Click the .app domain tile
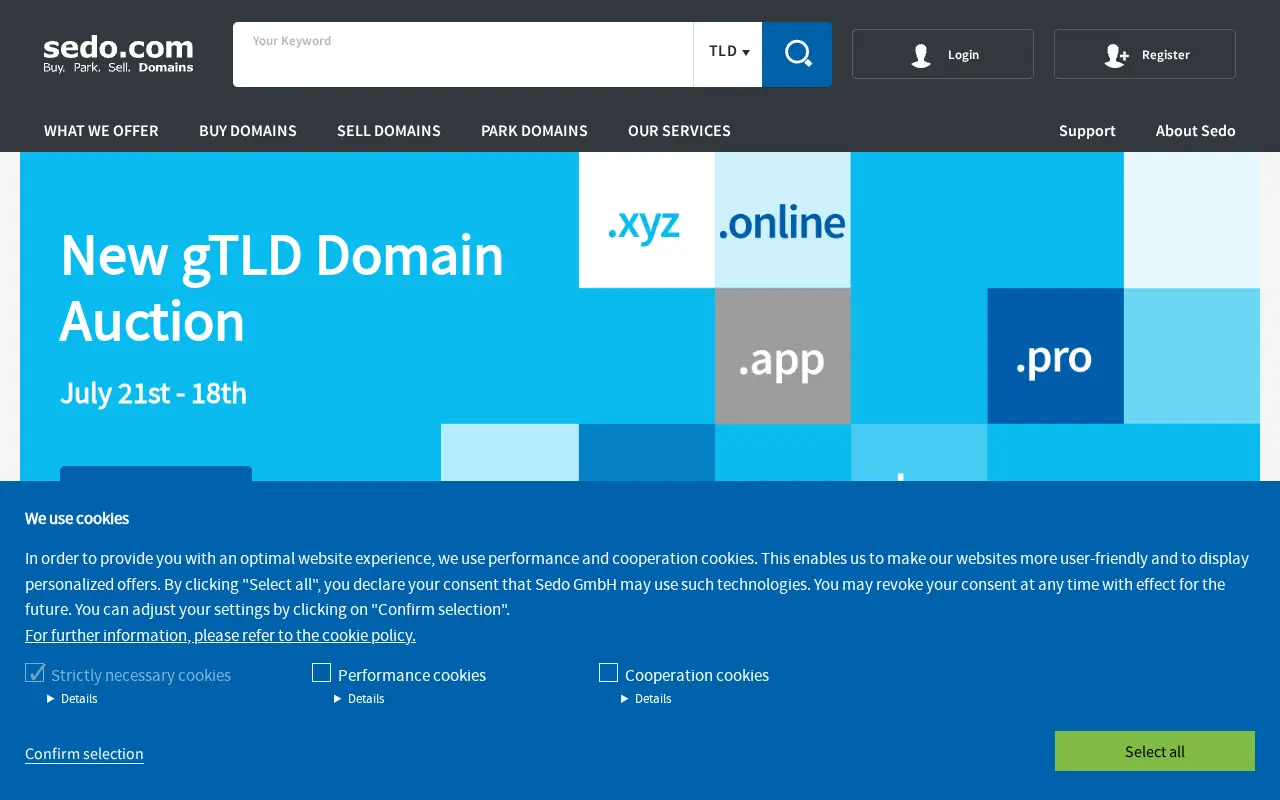Screen dimensions: 1280x800 pos(783,356)
